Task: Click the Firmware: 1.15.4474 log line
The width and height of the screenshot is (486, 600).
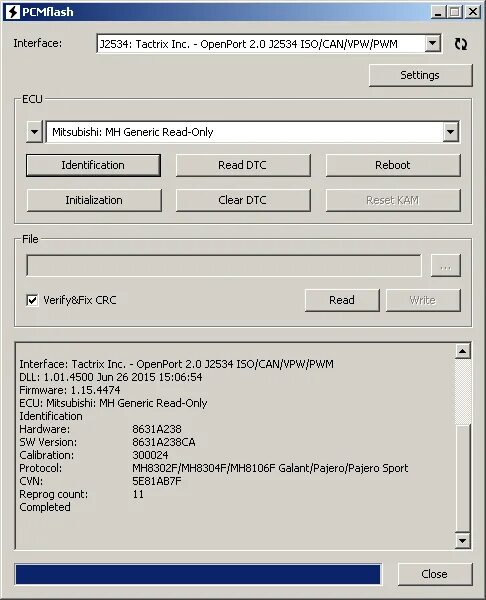Action: coord(70,390)
